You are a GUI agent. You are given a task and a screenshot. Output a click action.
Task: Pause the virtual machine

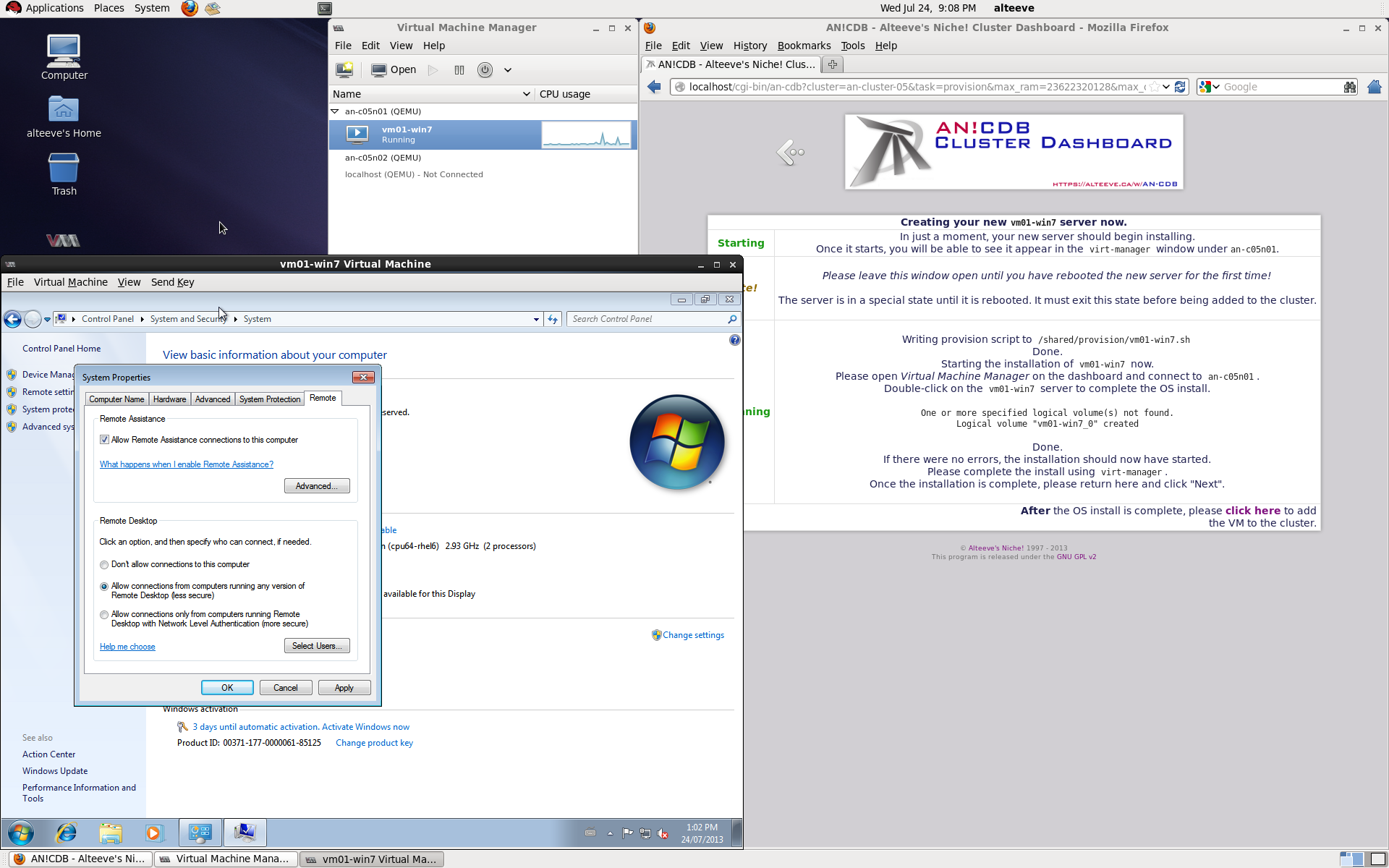459,70
